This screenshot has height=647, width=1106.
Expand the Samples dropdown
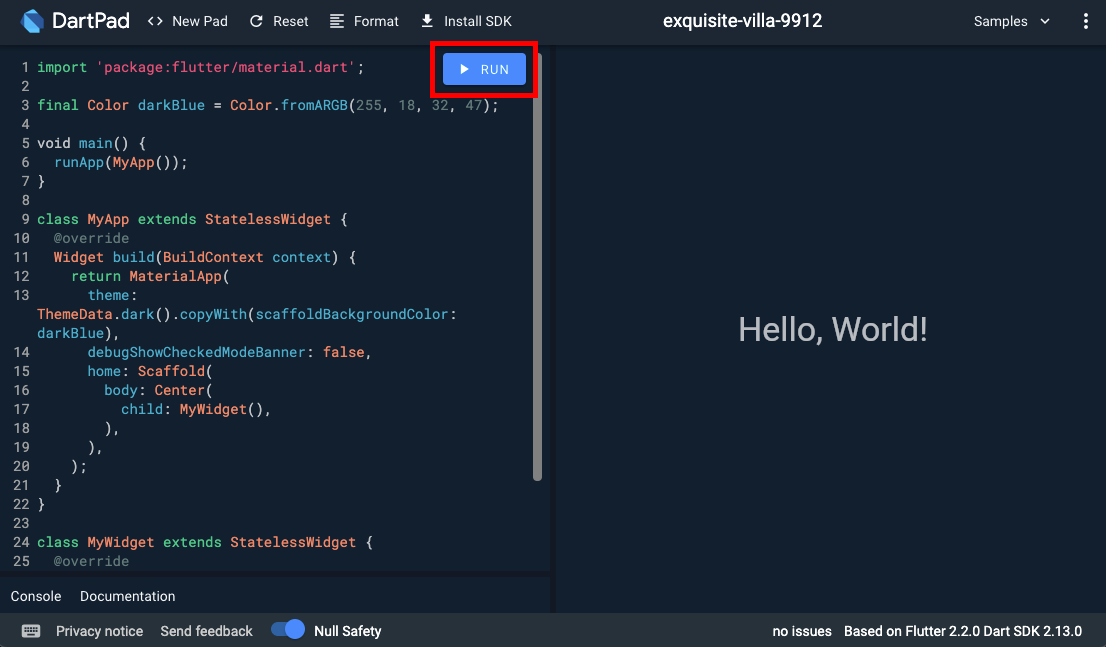pyautogui.click(x=1012, y=21)
